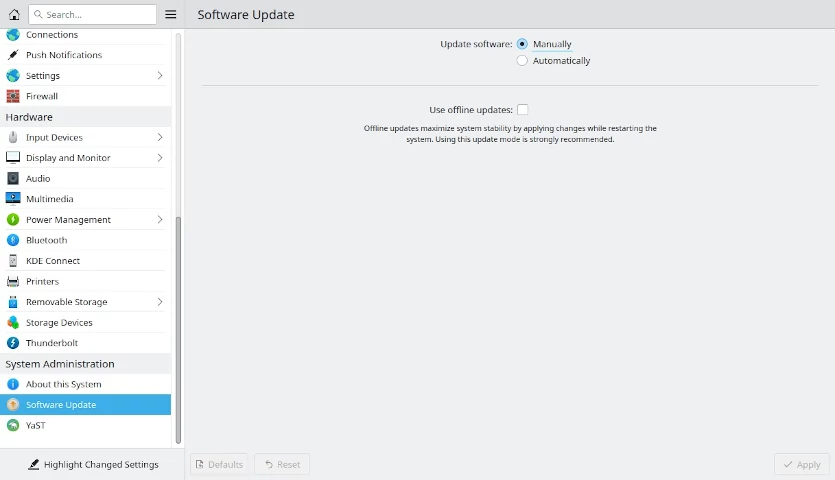Enable the Use offline updates checkbox
Viewport: 835px width, 480px height.
coord(522,110)
